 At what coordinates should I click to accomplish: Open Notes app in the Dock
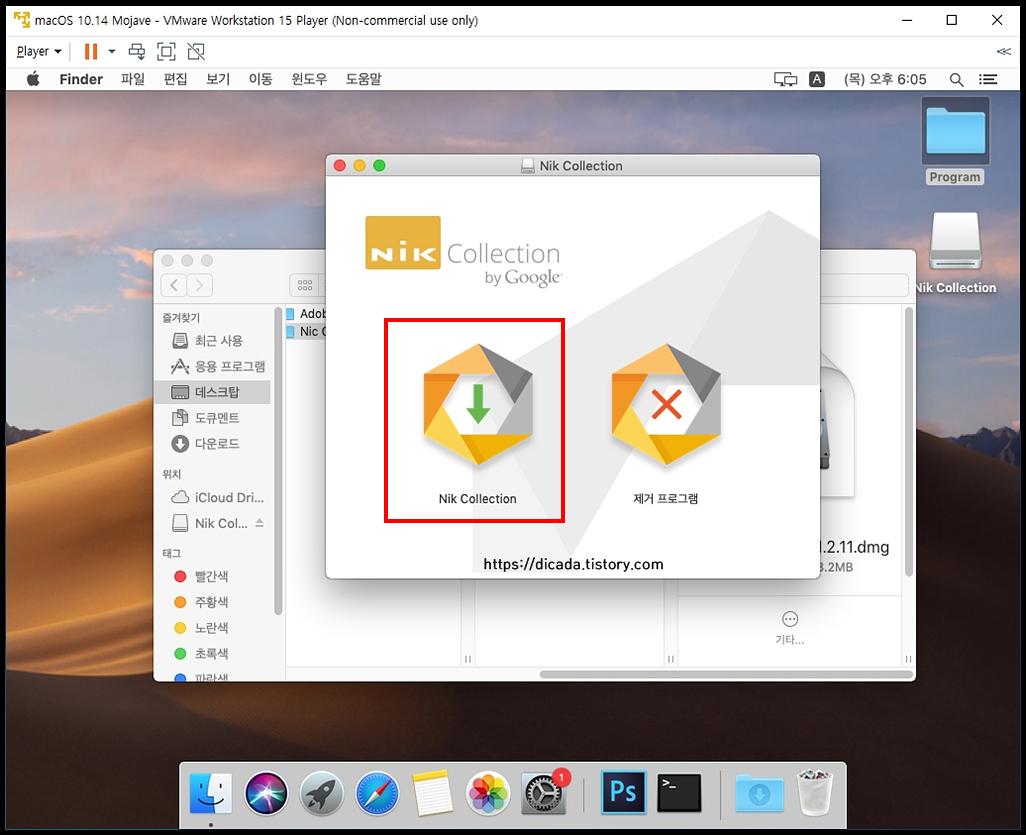coord(432,794)
